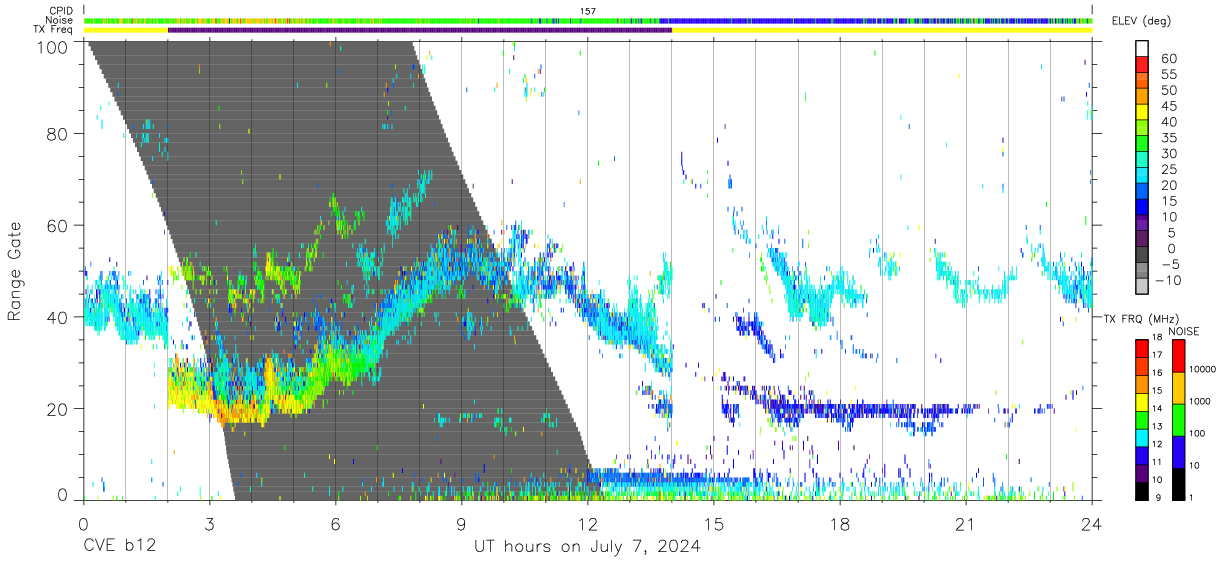Image resolution: width=1228 pixels, height=567 pixels.
Task: Click the CPID value '157'
Action: 588,10
